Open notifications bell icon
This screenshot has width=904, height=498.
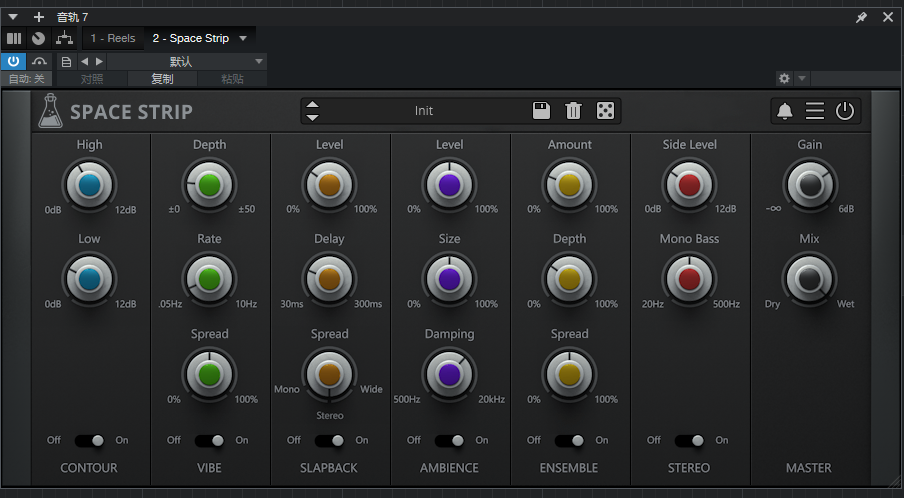coord(785,111)
